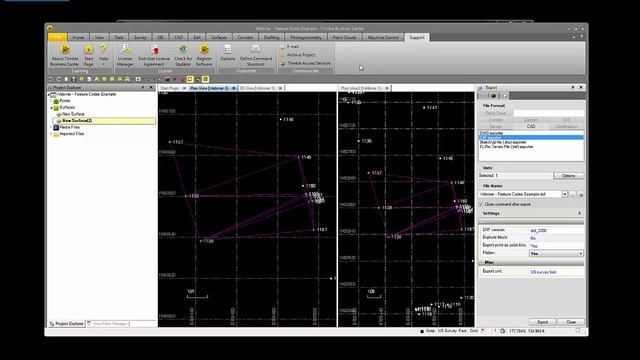Close the Plan View2 document tab

pos(387,88)
